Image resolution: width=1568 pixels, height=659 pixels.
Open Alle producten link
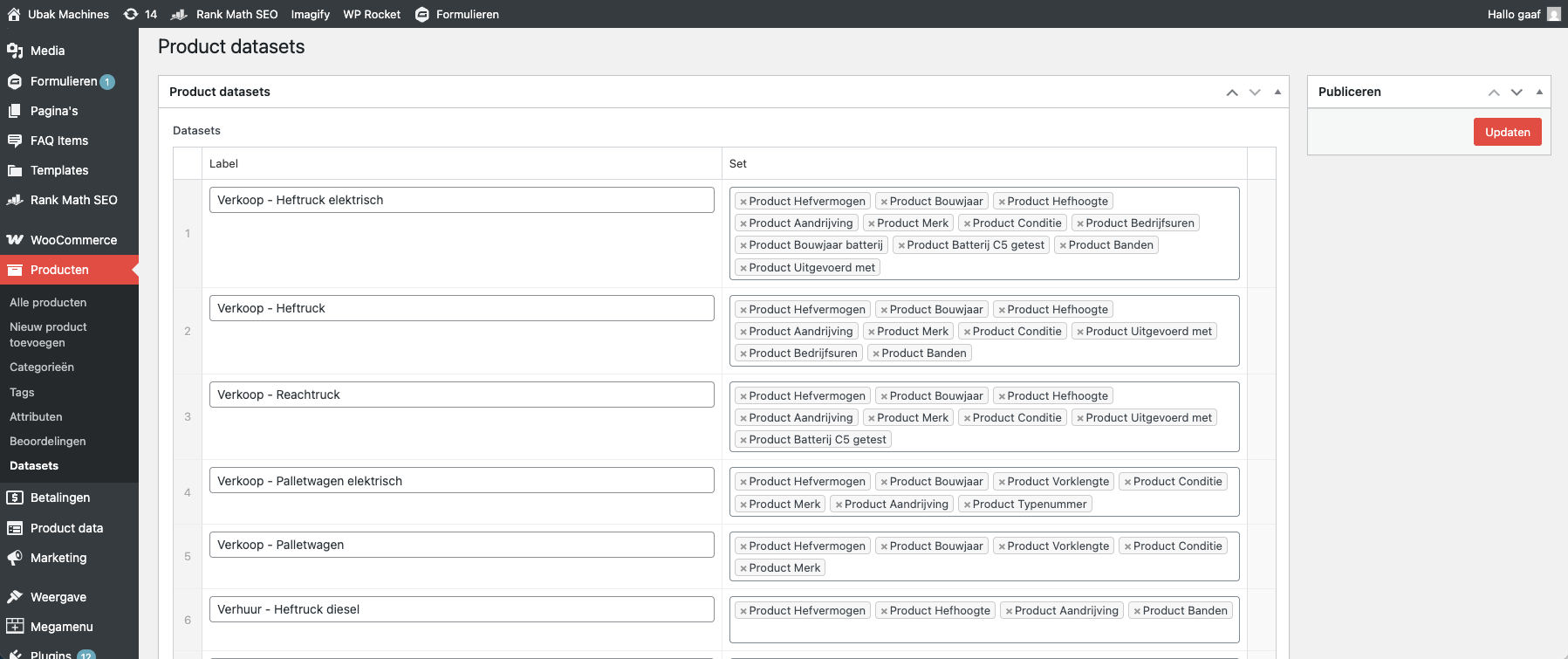tap(48, 303)
